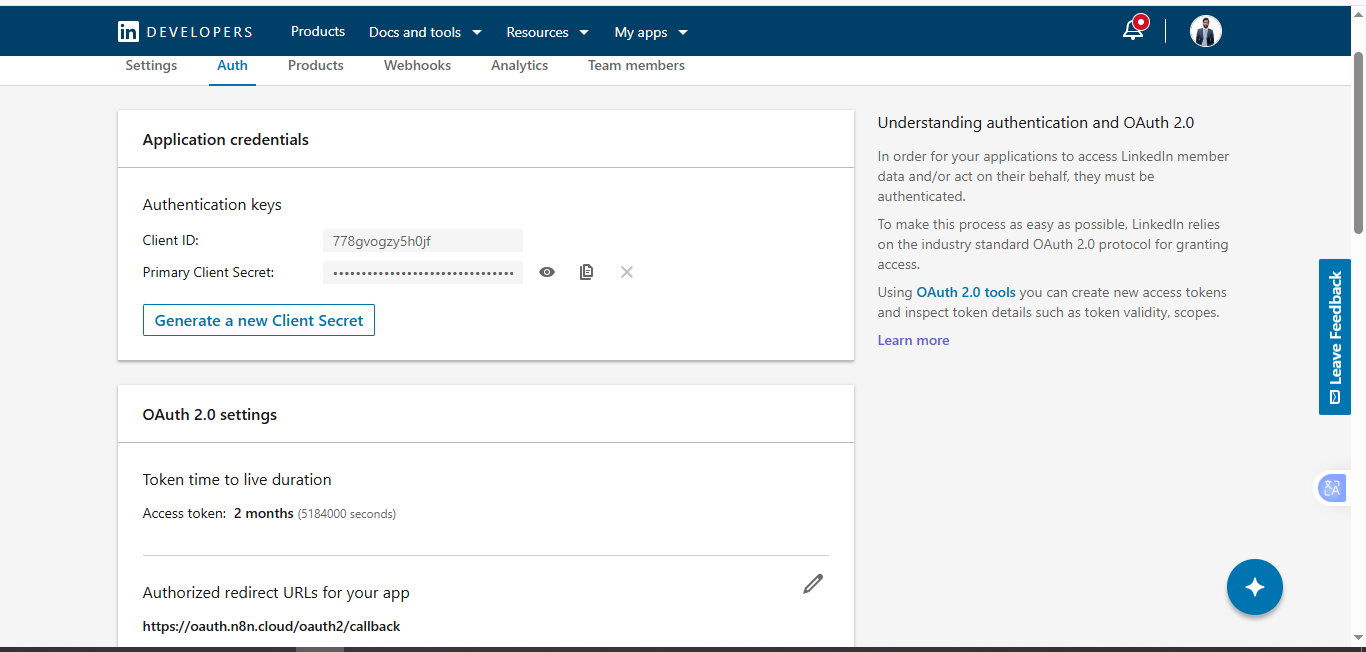Click the LinkedIn Developers logo
This screenshot has width=1366, height=652.
coord(185,32)
